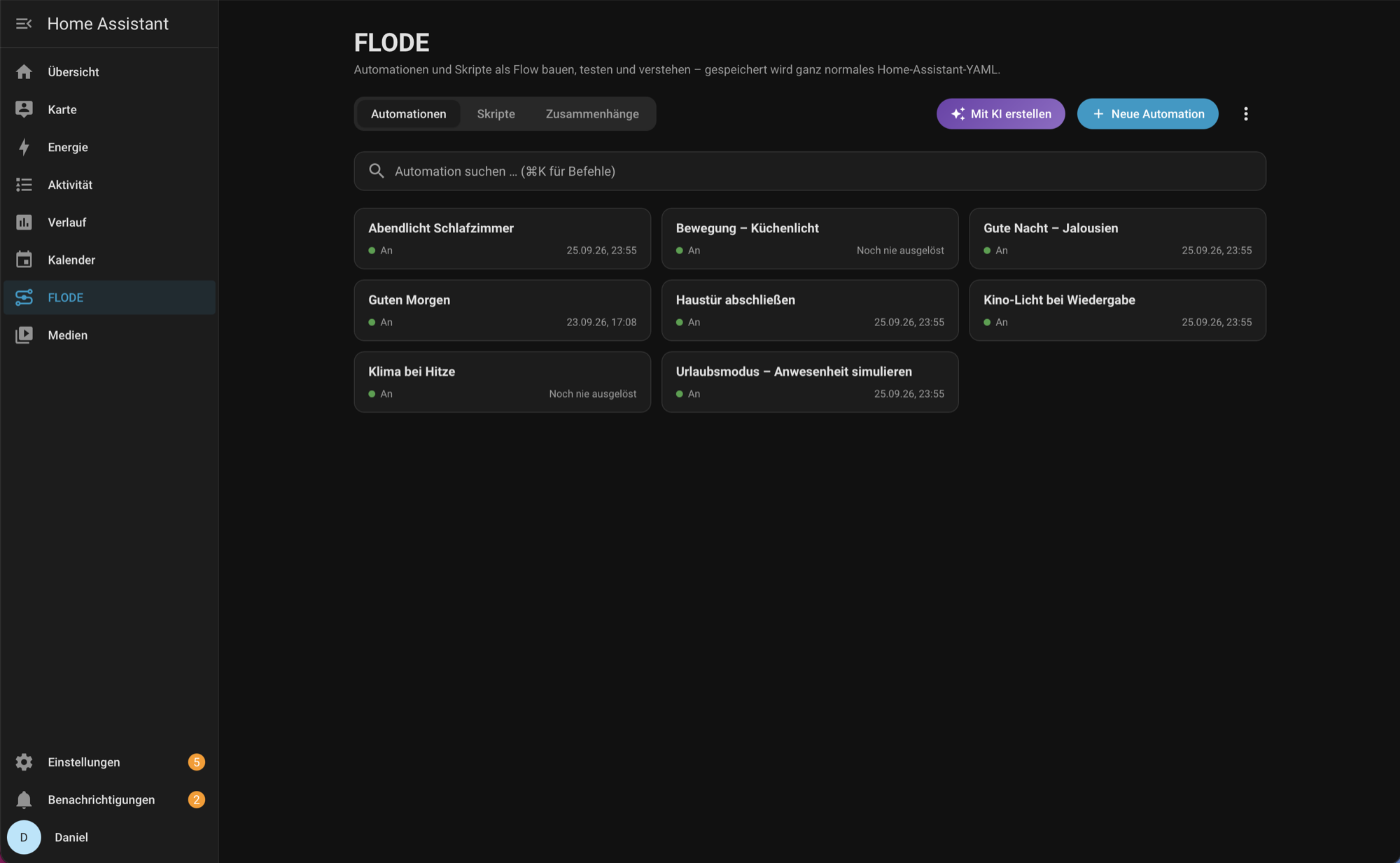The image size is (1400, 863).
Task: Click the green status dot on Guten Morgen
Action: click(x=372, y=322)
